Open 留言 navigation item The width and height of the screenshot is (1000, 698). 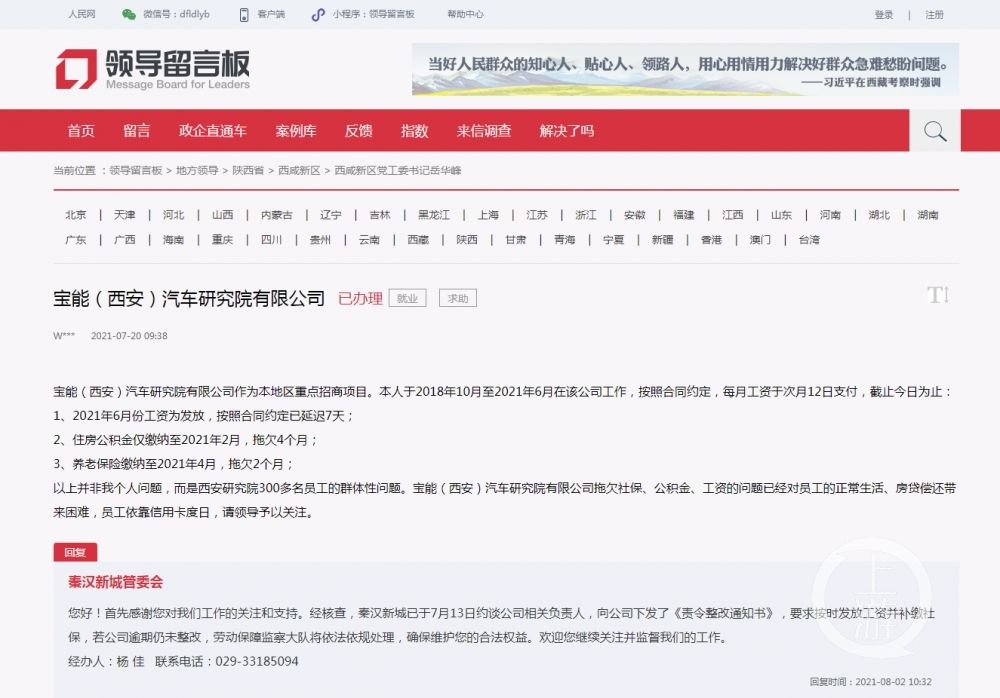pos(136,131)
